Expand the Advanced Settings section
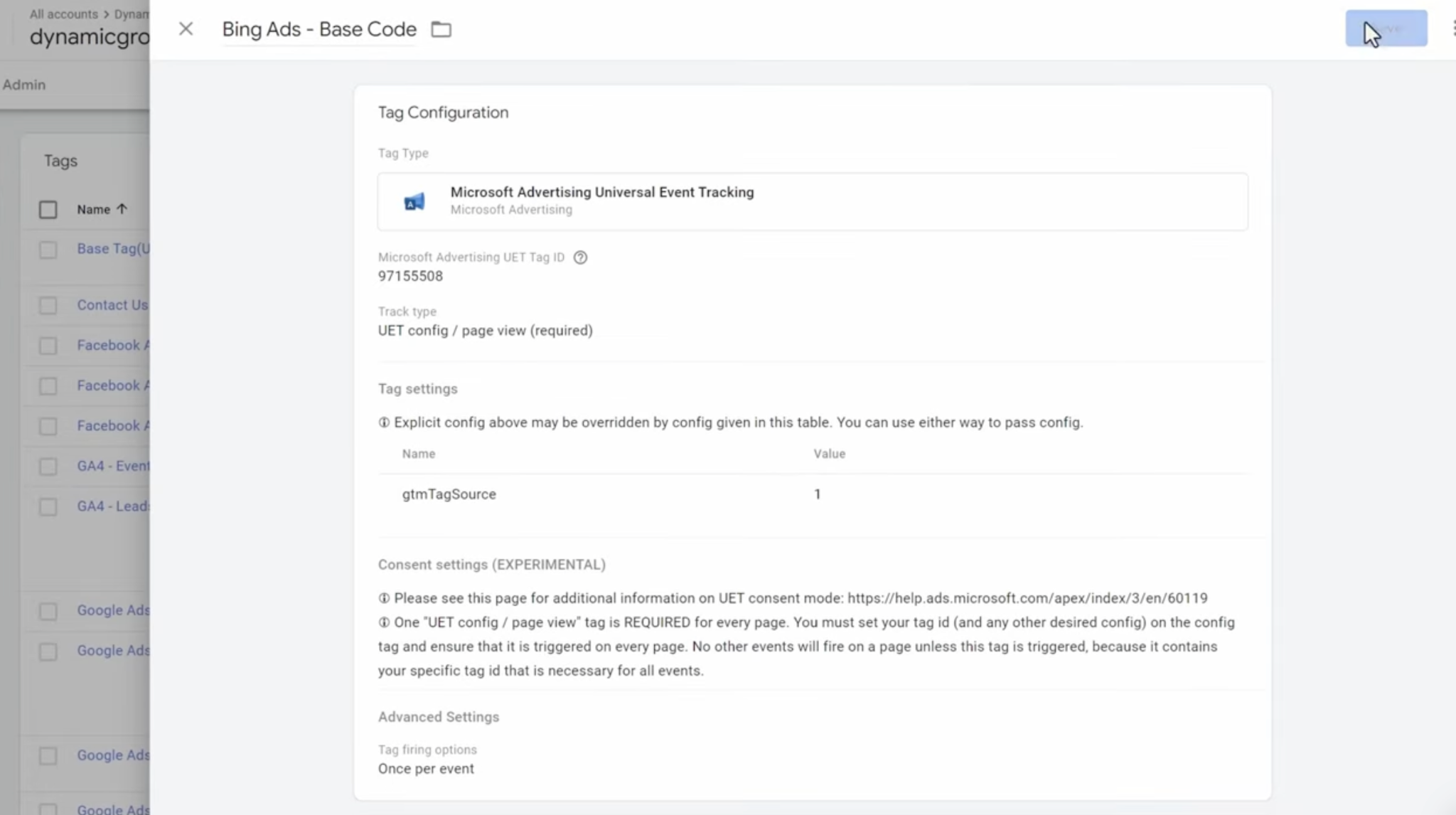1456x815 pixels. pyautogui.click(x=438, y=717)
